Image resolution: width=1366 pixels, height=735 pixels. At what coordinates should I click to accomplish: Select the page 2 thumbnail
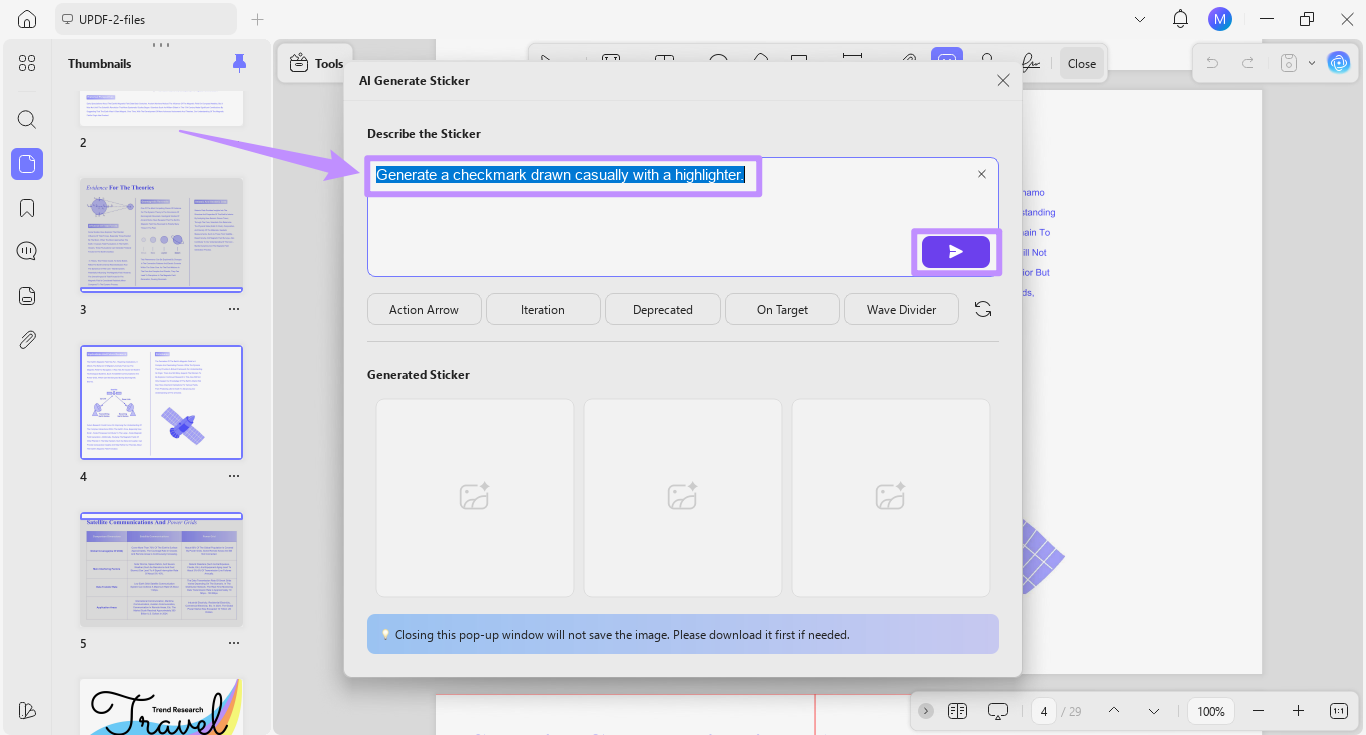pos(162,108)
